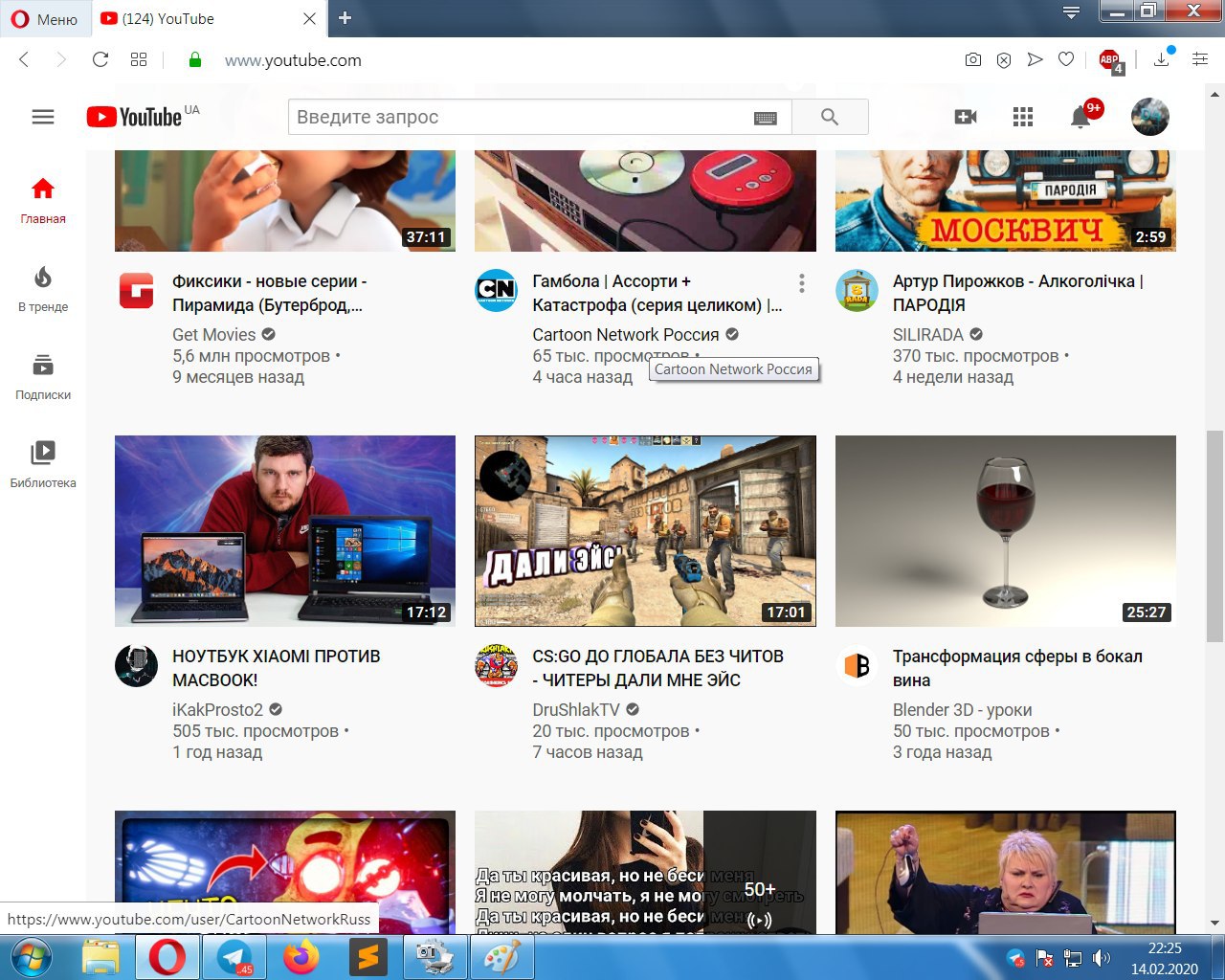Open Opera speed dial start page icon

coord(139,59)
